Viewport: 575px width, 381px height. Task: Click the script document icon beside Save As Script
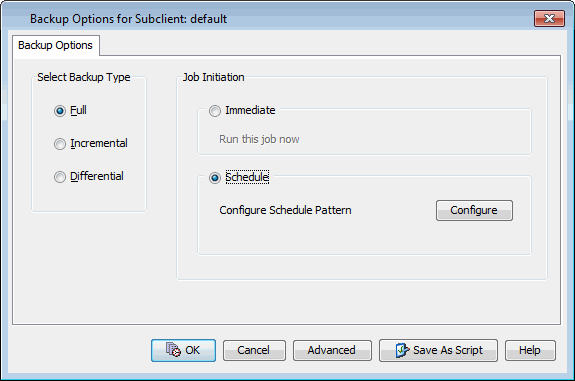402,350
